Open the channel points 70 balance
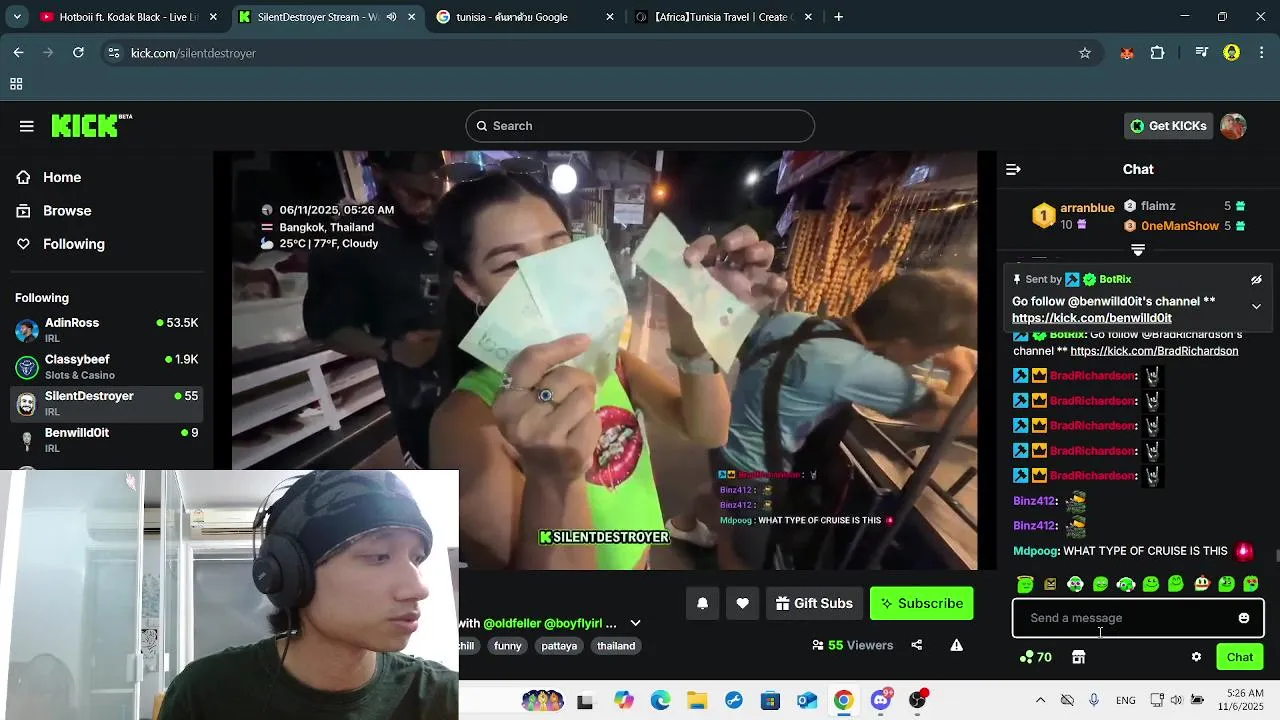This screenshot has width=1280, height=720. point(1036,657)
